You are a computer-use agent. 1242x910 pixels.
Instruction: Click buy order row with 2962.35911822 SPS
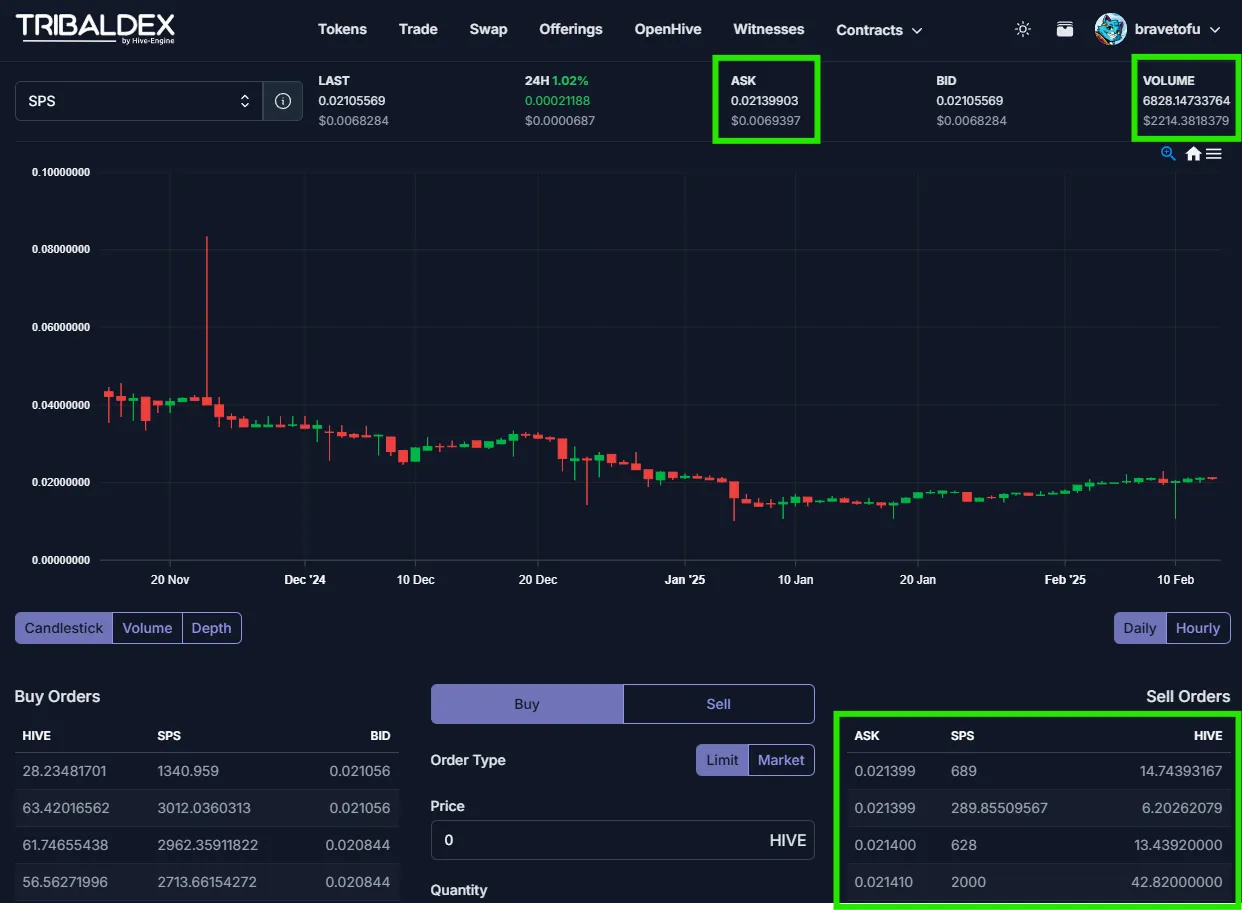[206, 845]
